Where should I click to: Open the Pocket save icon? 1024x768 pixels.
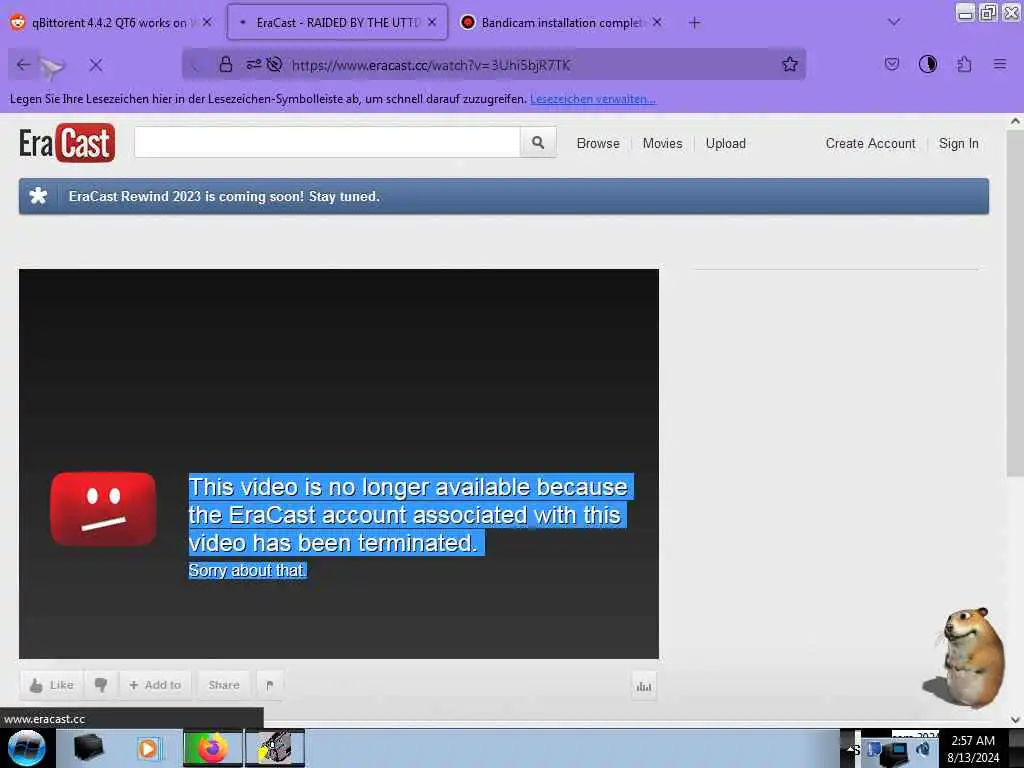891,64
